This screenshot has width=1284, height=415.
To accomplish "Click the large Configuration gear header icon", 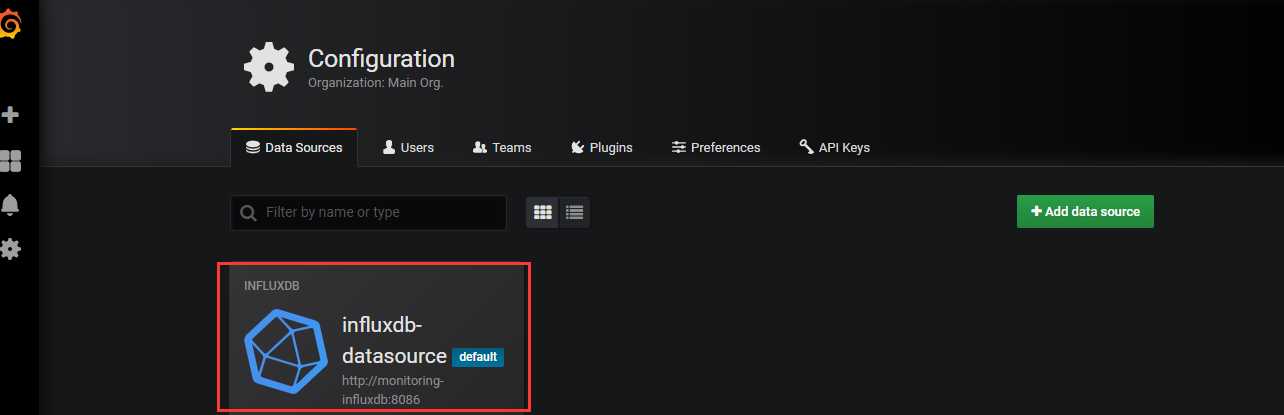I will point(269,67).
